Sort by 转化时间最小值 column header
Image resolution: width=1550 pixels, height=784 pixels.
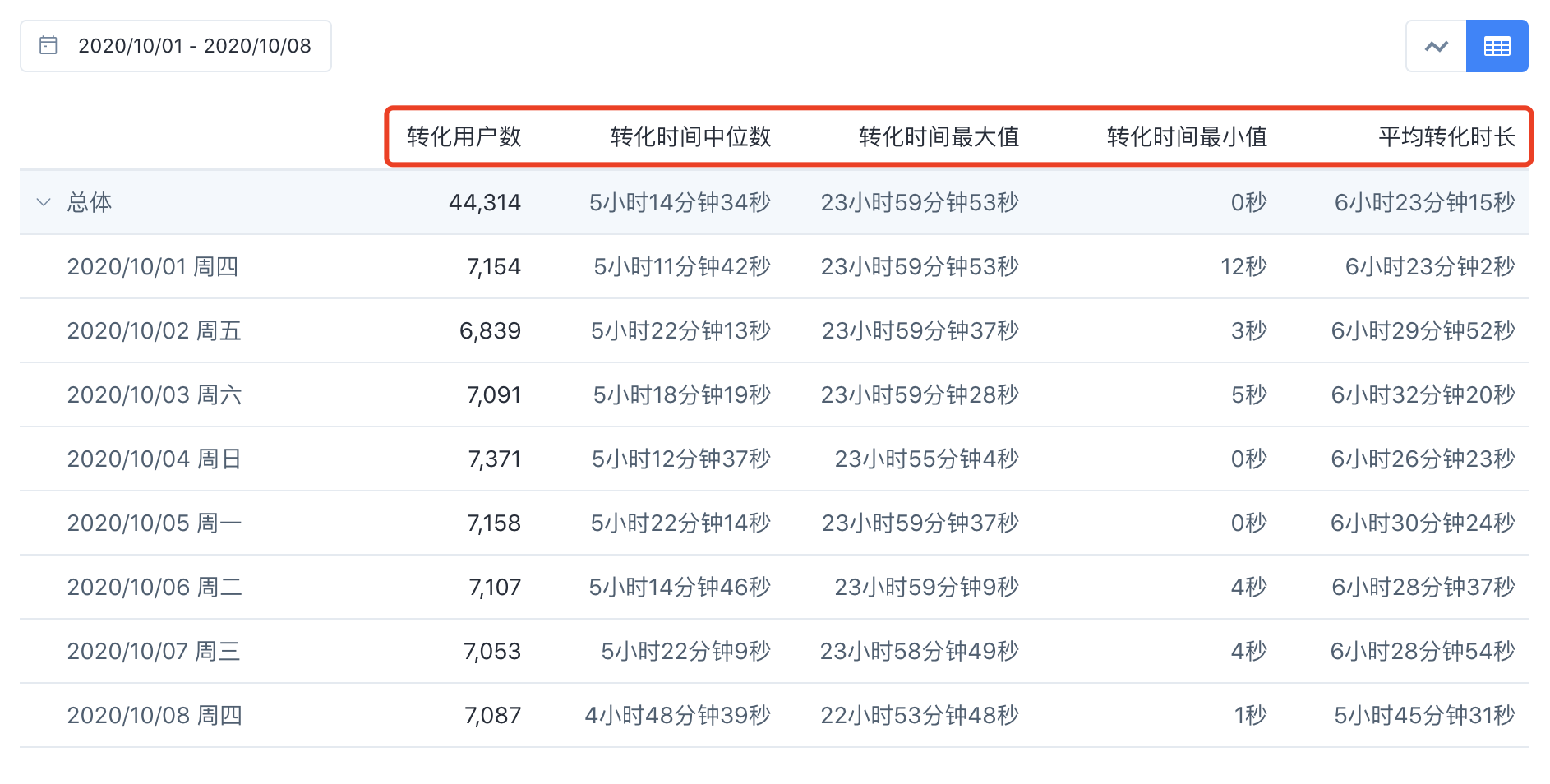pyautogui.click(x=1187, y=136)
